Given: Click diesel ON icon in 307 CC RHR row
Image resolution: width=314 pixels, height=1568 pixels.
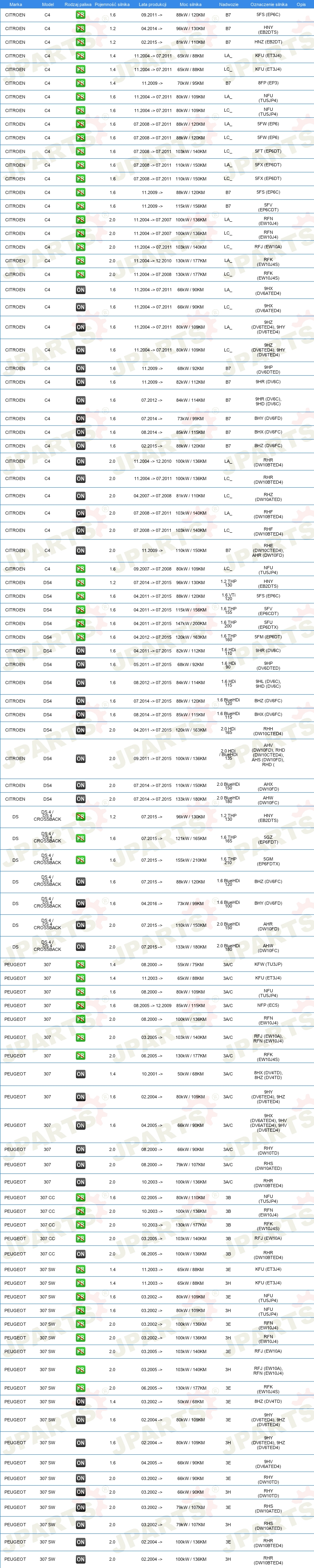Looking at the screenshot, I should click(x=80, y=1255).
